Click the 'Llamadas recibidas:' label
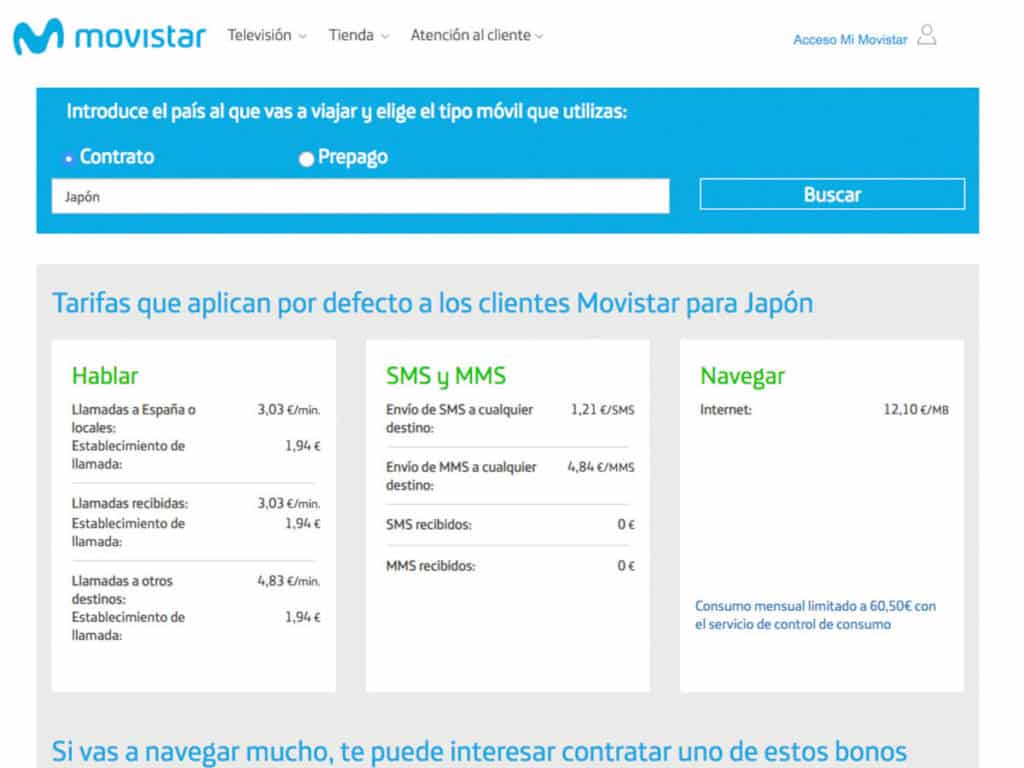This screenshot has width=1024, height=768. pyautogui.click(x=130, y=504)
